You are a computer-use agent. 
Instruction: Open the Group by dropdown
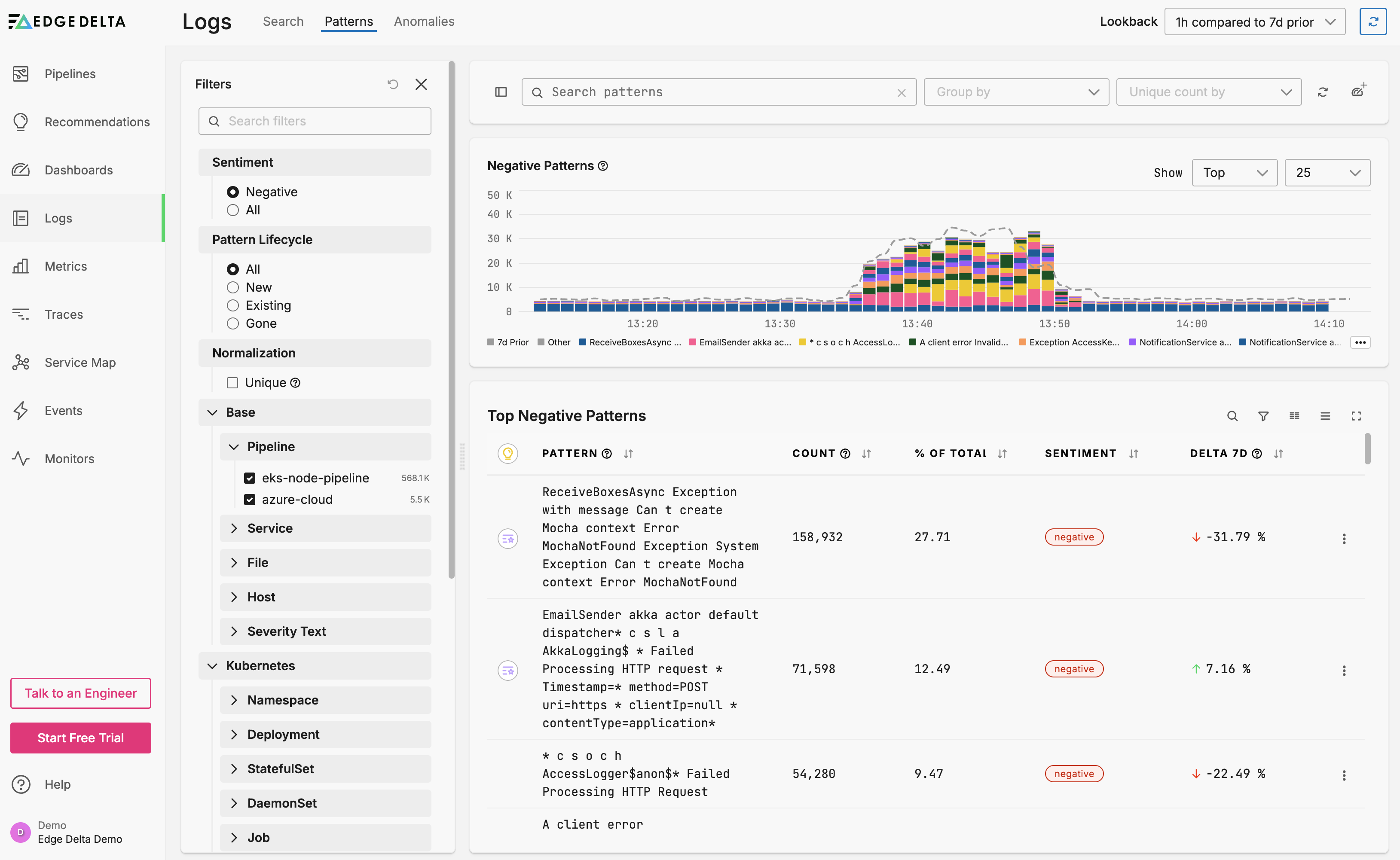click(1016, 92)
